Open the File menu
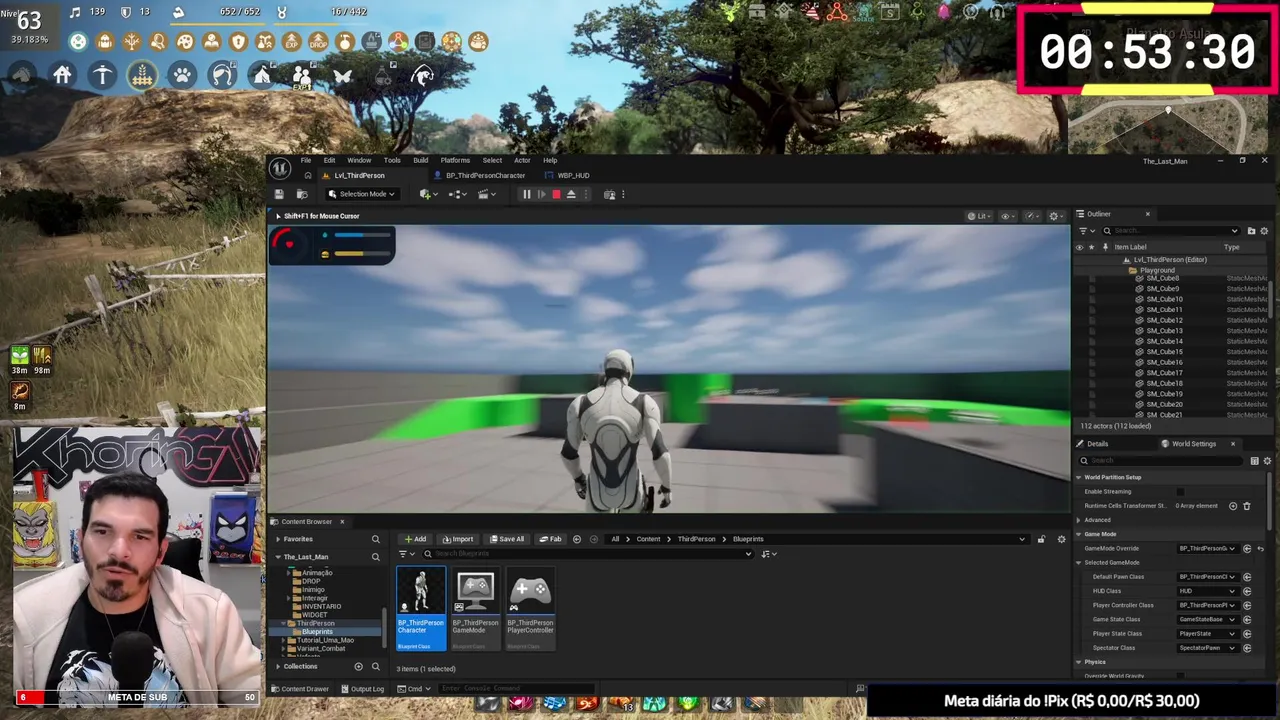 [x=306, y=160]
